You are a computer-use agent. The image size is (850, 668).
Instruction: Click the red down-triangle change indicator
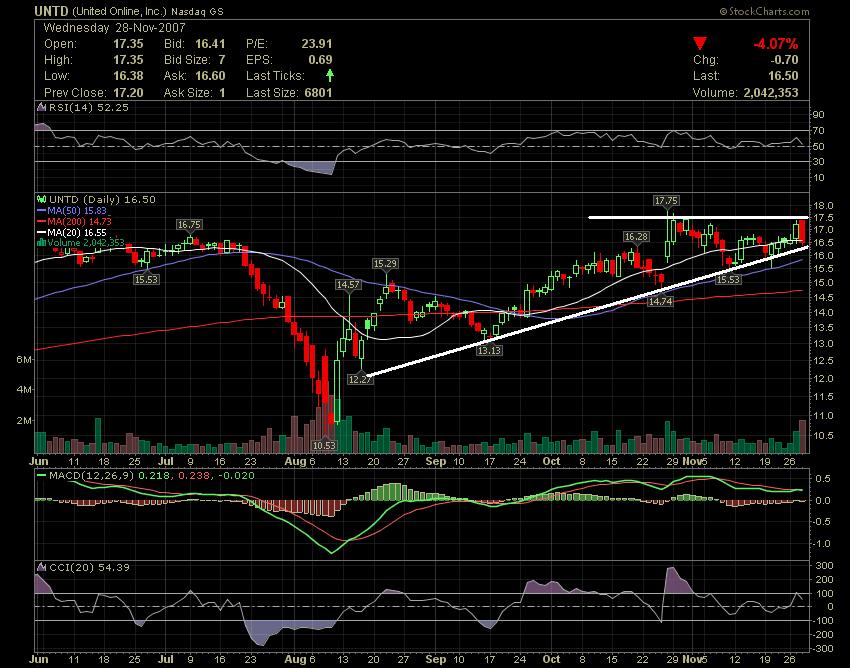tap(700, 43)
